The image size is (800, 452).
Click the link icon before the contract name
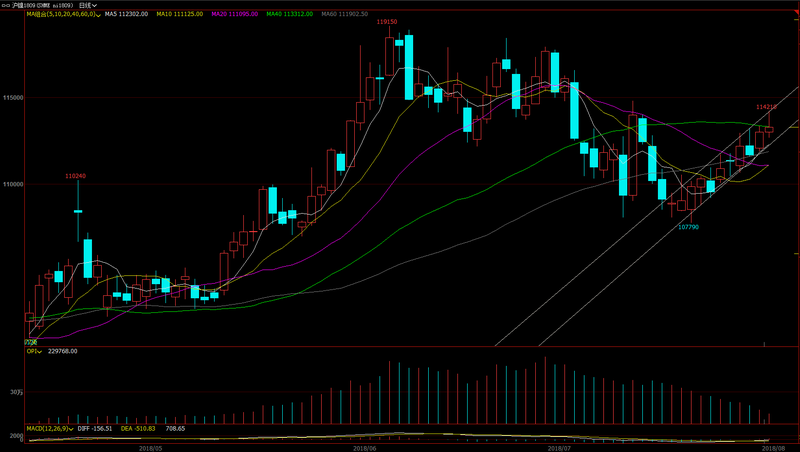point(6,5)
